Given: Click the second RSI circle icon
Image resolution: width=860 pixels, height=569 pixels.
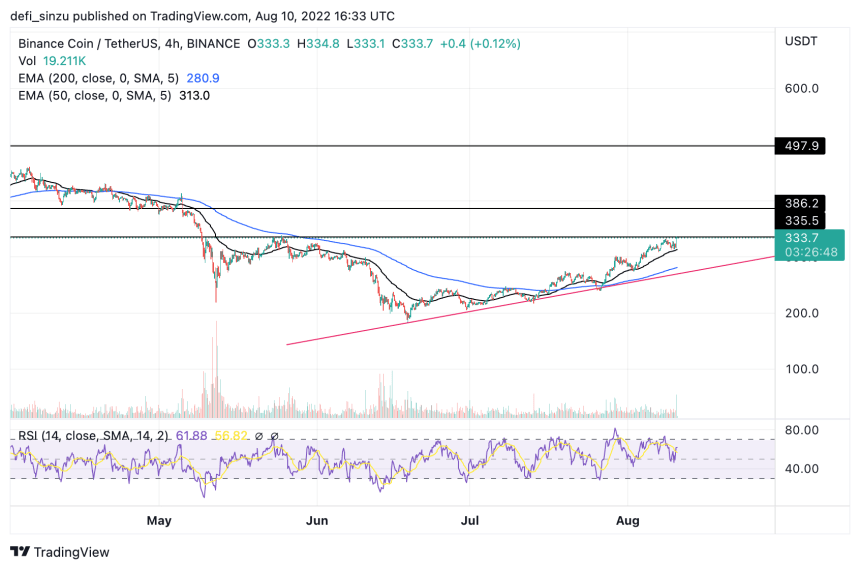Looking at the screenshot, I should 274,436.
